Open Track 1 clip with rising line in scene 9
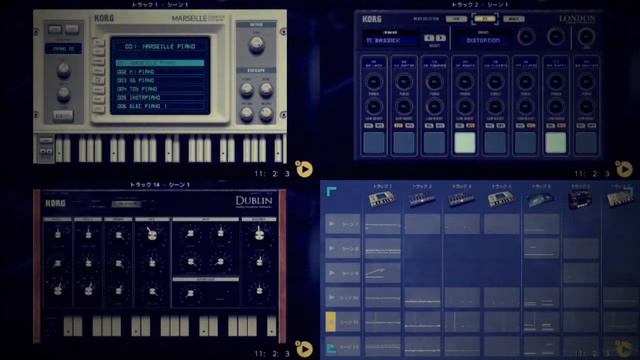Viewport: 640px width, 360px height. coord(382,273)
